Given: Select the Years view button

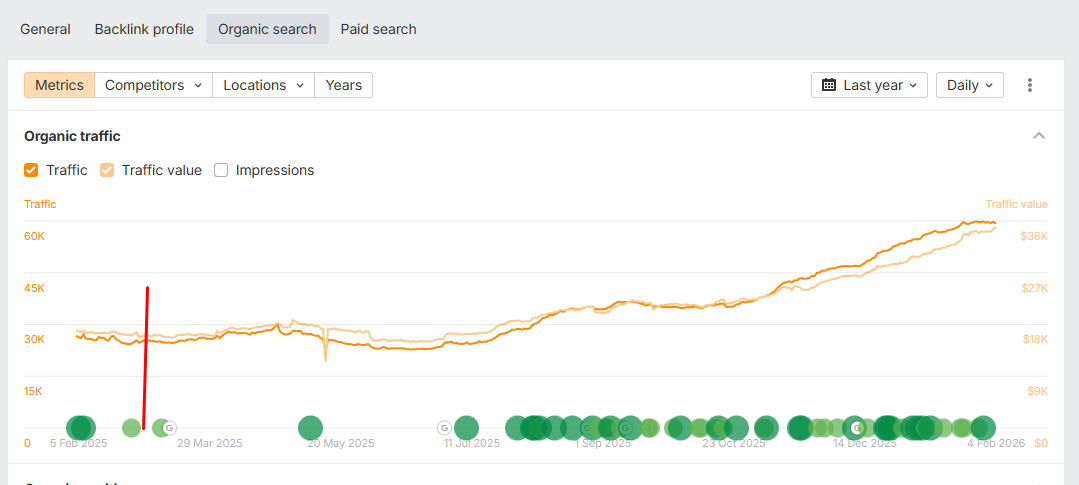Looking at the screenshot, I should 343,85.
